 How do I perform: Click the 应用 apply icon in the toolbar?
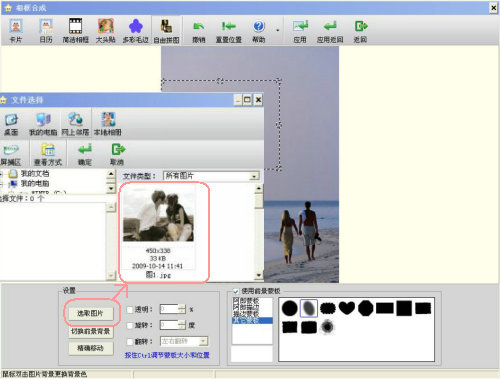(300, 30)
